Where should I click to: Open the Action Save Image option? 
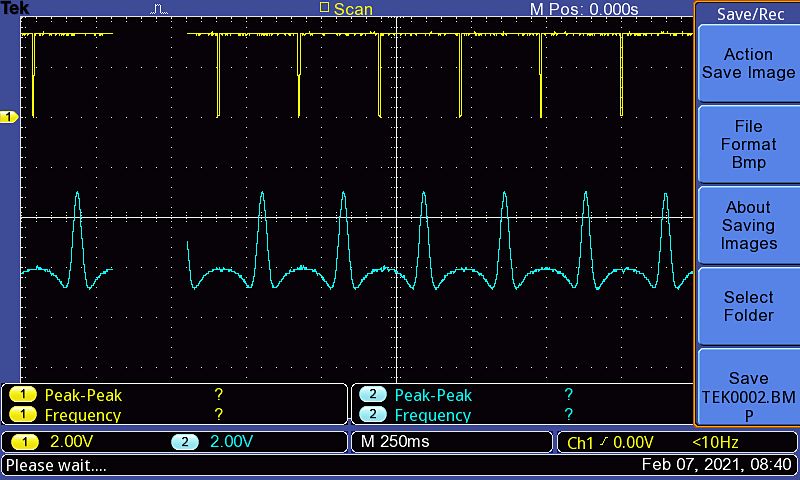pyautogui.click(x=747, y=63)
